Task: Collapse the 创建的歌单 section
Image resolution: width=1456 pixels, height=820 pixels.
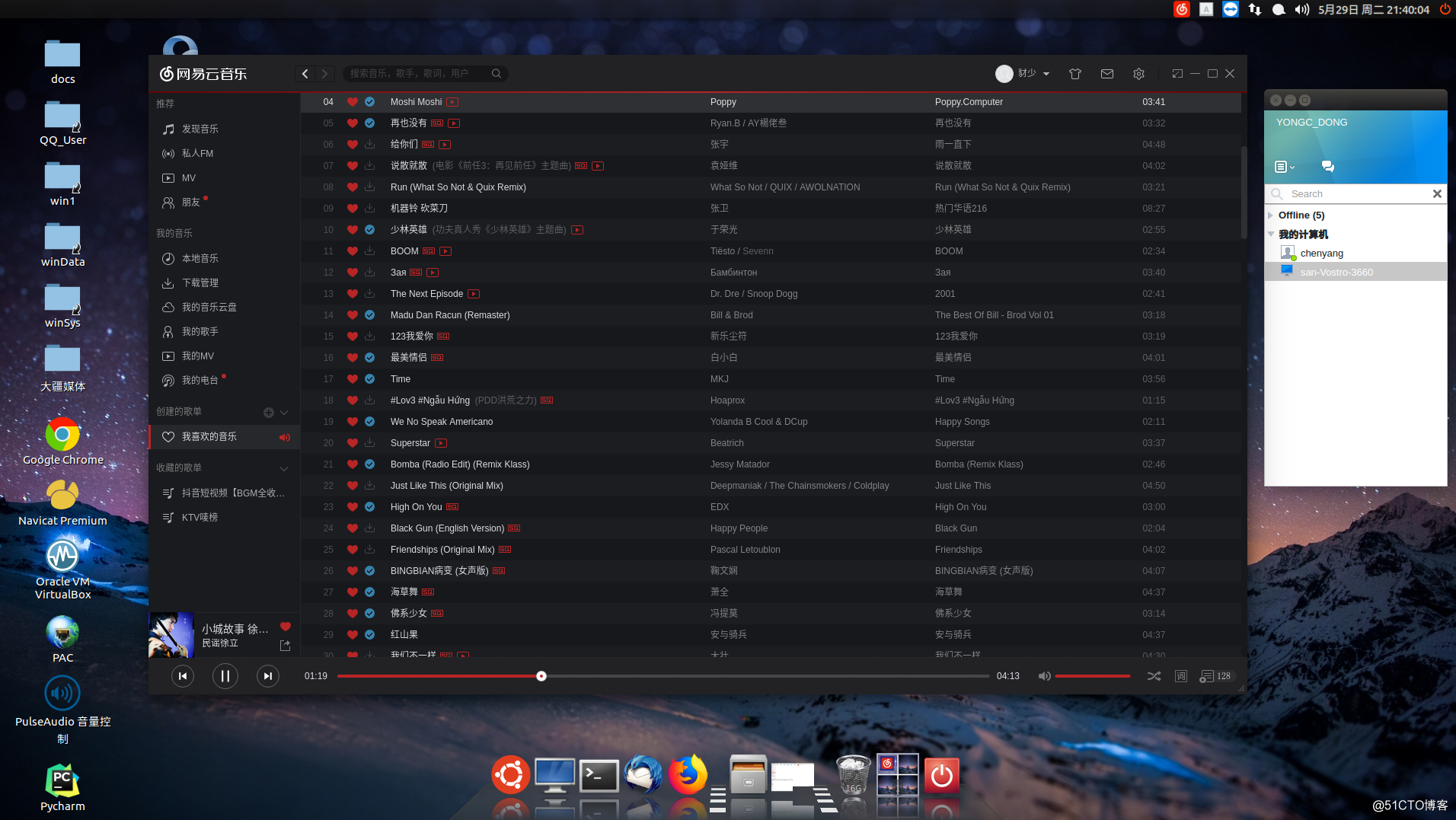Action: point(284,413)
